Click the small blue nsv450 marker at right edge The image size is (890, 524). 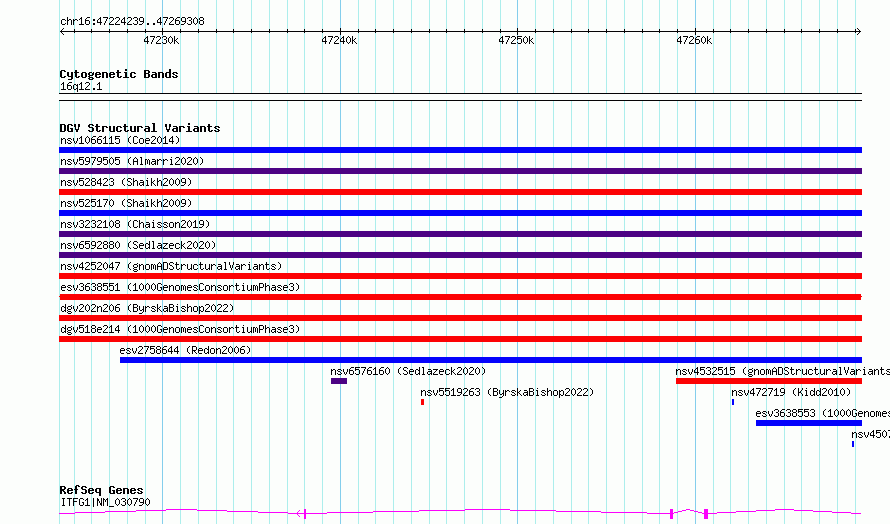click(x=853, y=444)
